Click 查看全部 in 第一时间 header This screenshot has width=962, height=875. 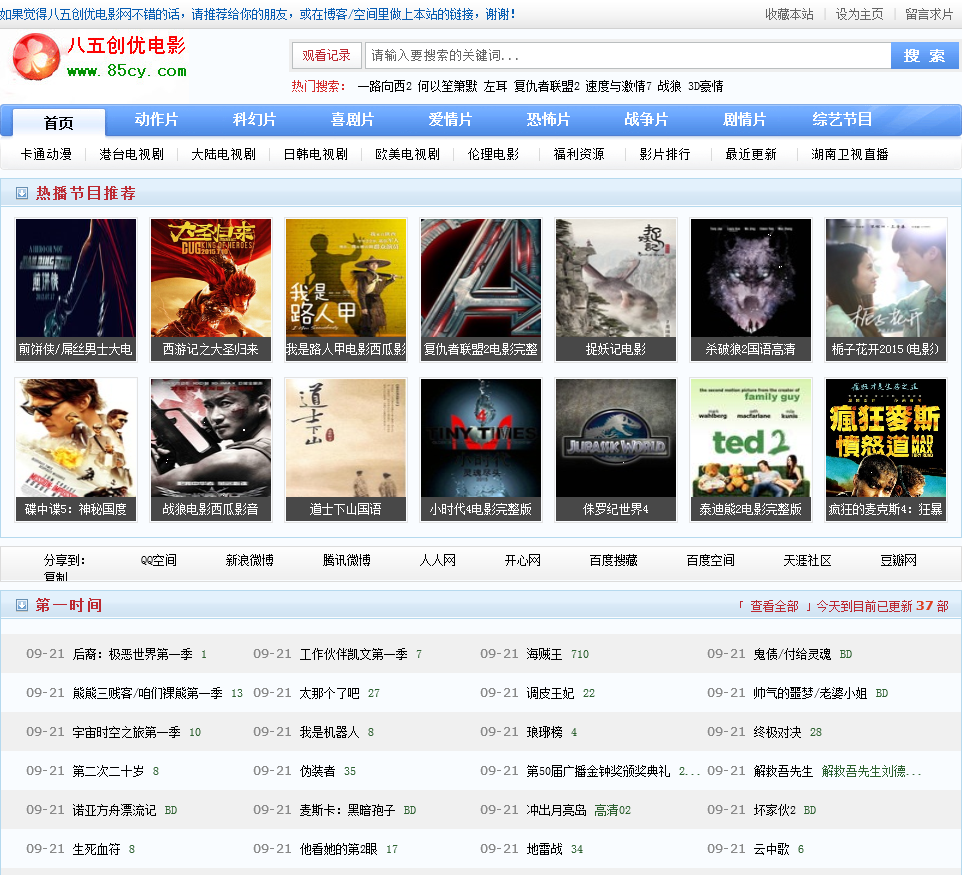[x=774, y=606]
